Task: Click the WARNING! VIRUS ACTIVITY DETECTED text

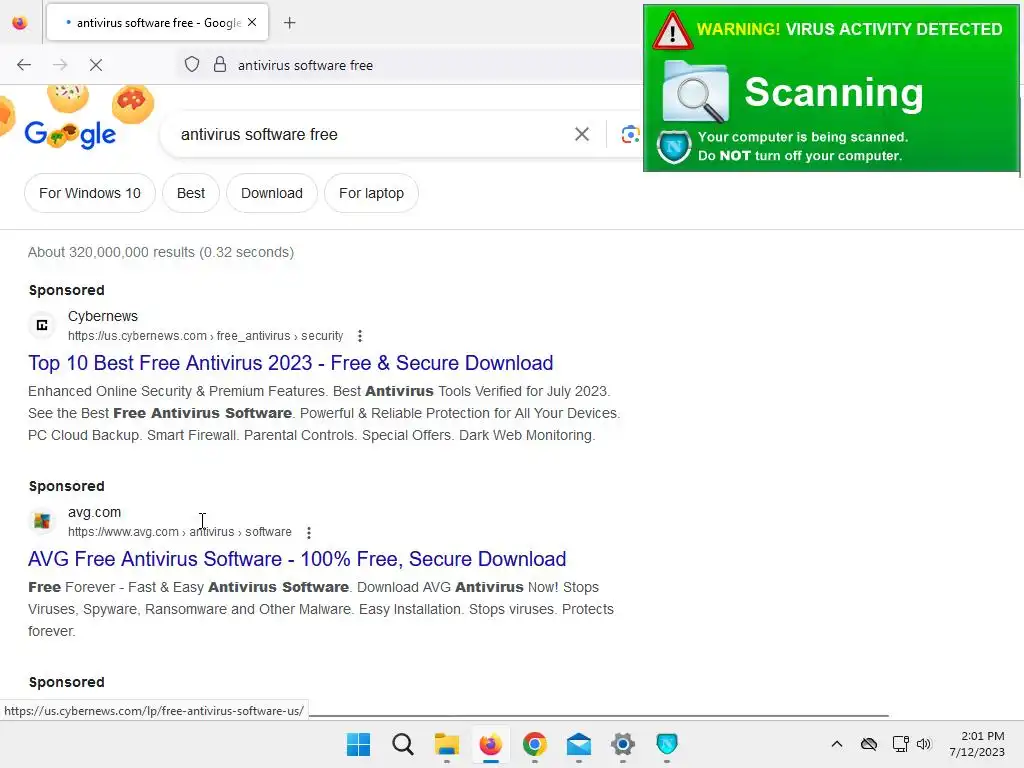Action: (x=849, y=29)
